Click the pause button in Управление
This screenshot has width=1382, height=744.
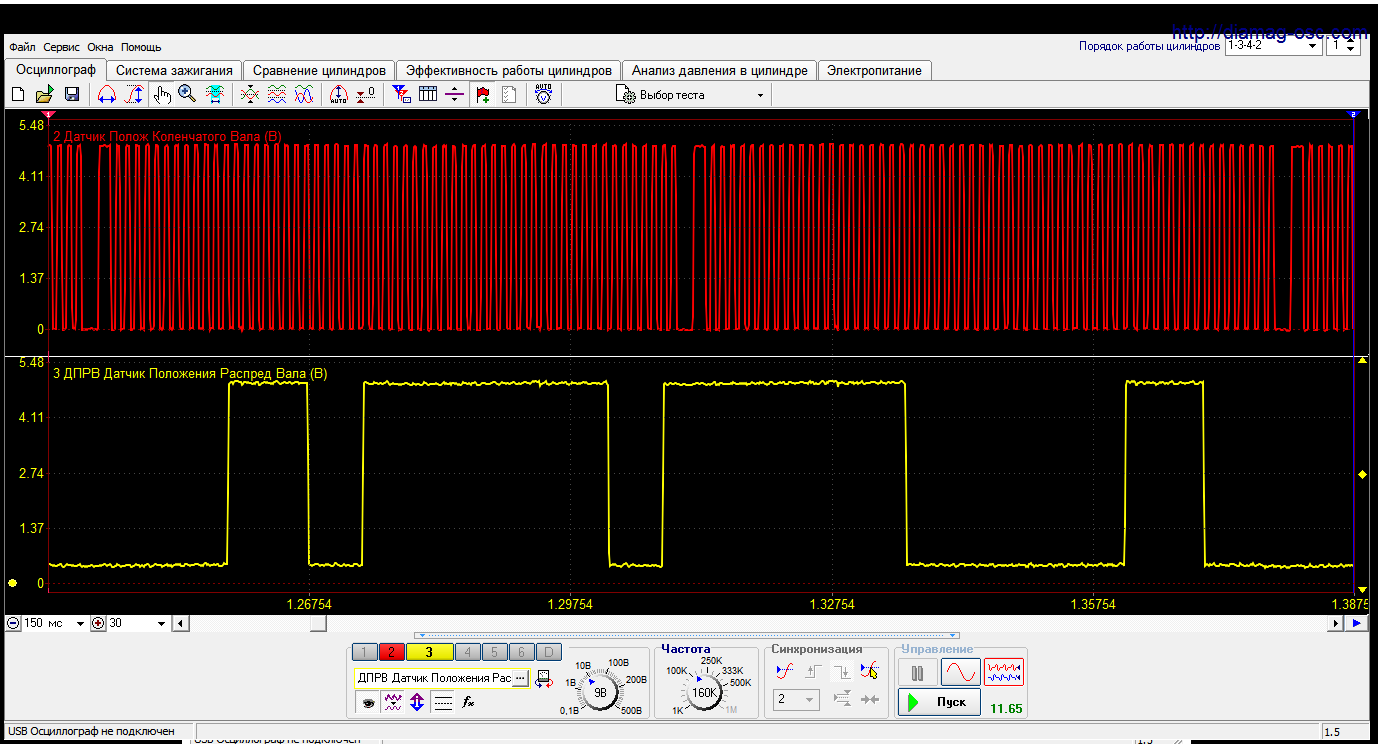[917, 672]
